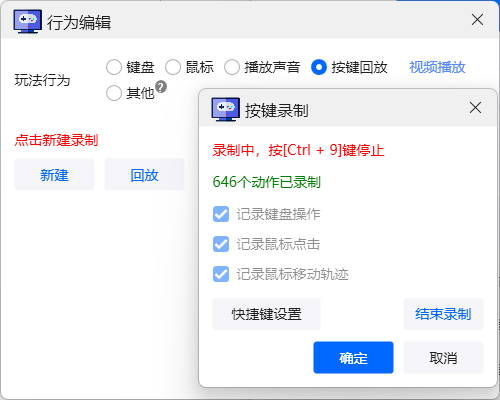The height and width of the screenshot is (400, 500).
Task: Click the 按键录制 dialog gamepad icon
Action: coord(226,109)
